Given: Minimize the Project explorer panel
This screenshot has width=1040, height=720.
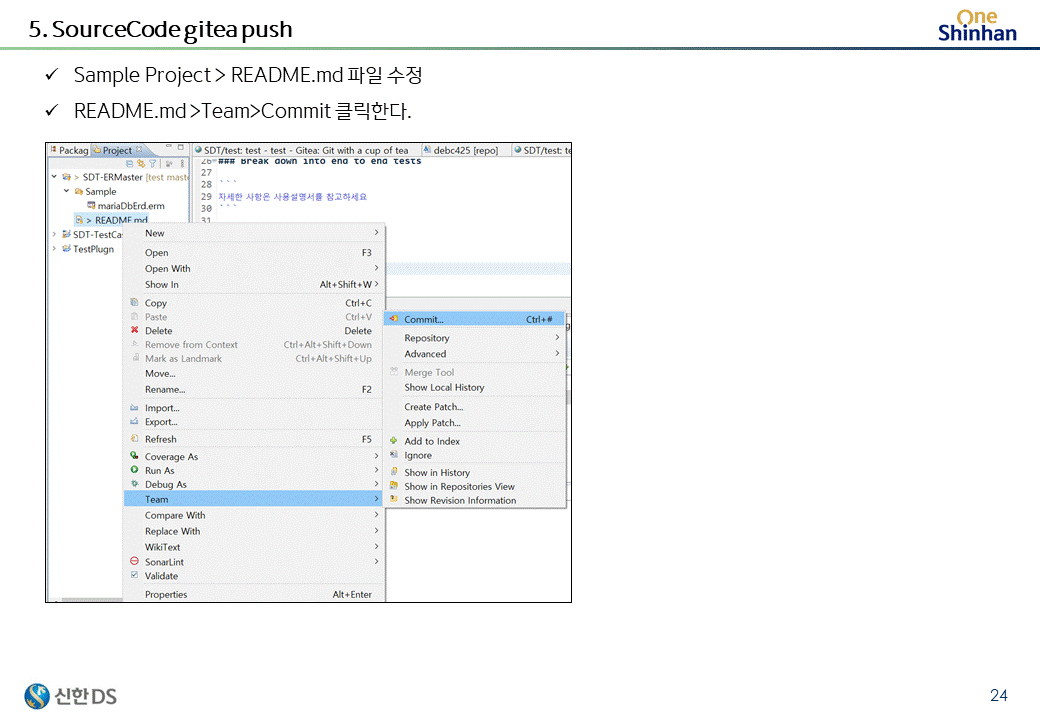Looking at the screenshot, I should (168, 147).
